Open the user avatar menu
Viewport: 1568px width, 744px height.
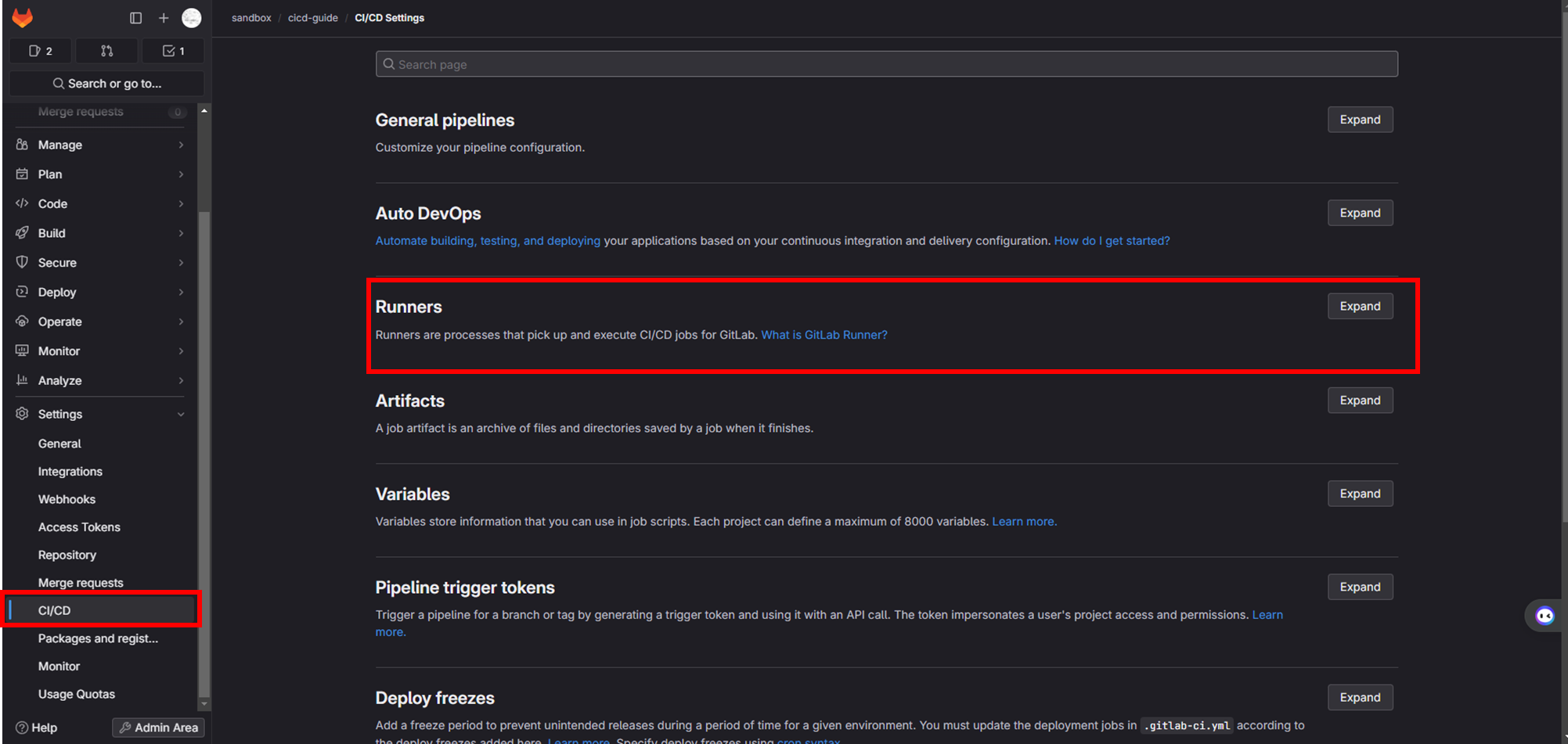192,17
